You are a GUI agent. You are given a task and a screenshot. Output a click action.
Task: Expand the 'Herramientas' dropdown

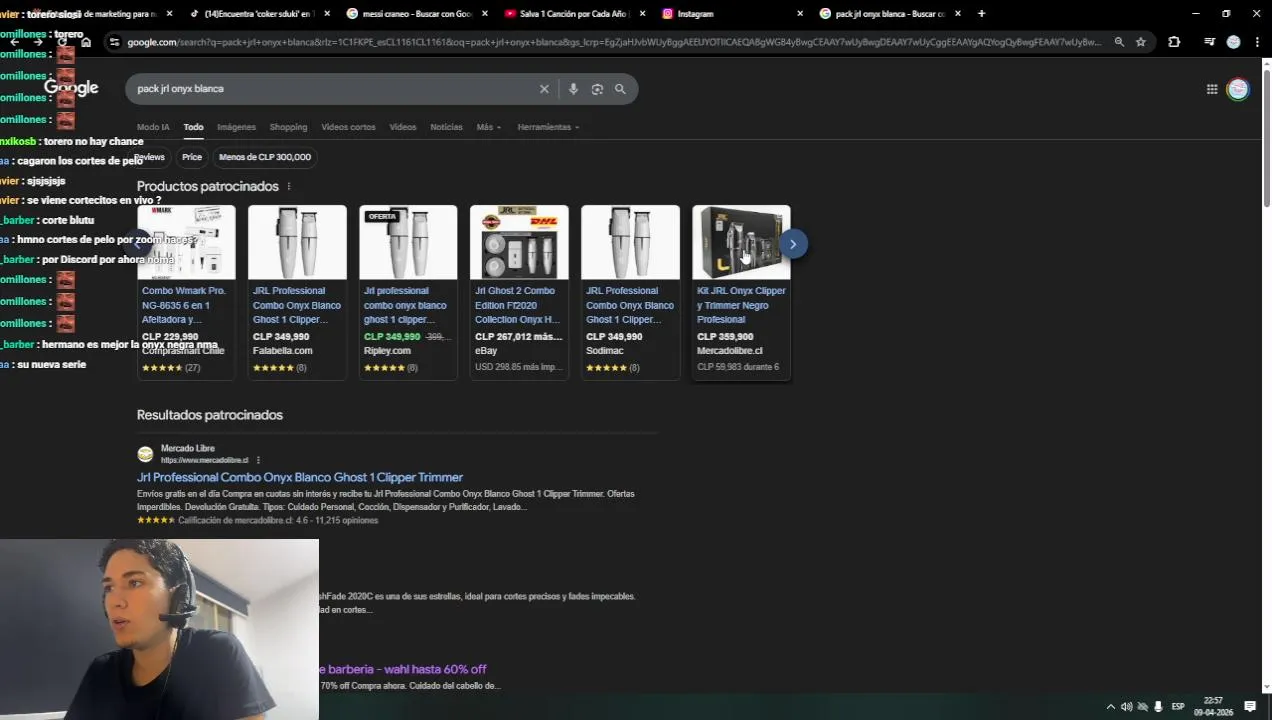tap(548, 127)
